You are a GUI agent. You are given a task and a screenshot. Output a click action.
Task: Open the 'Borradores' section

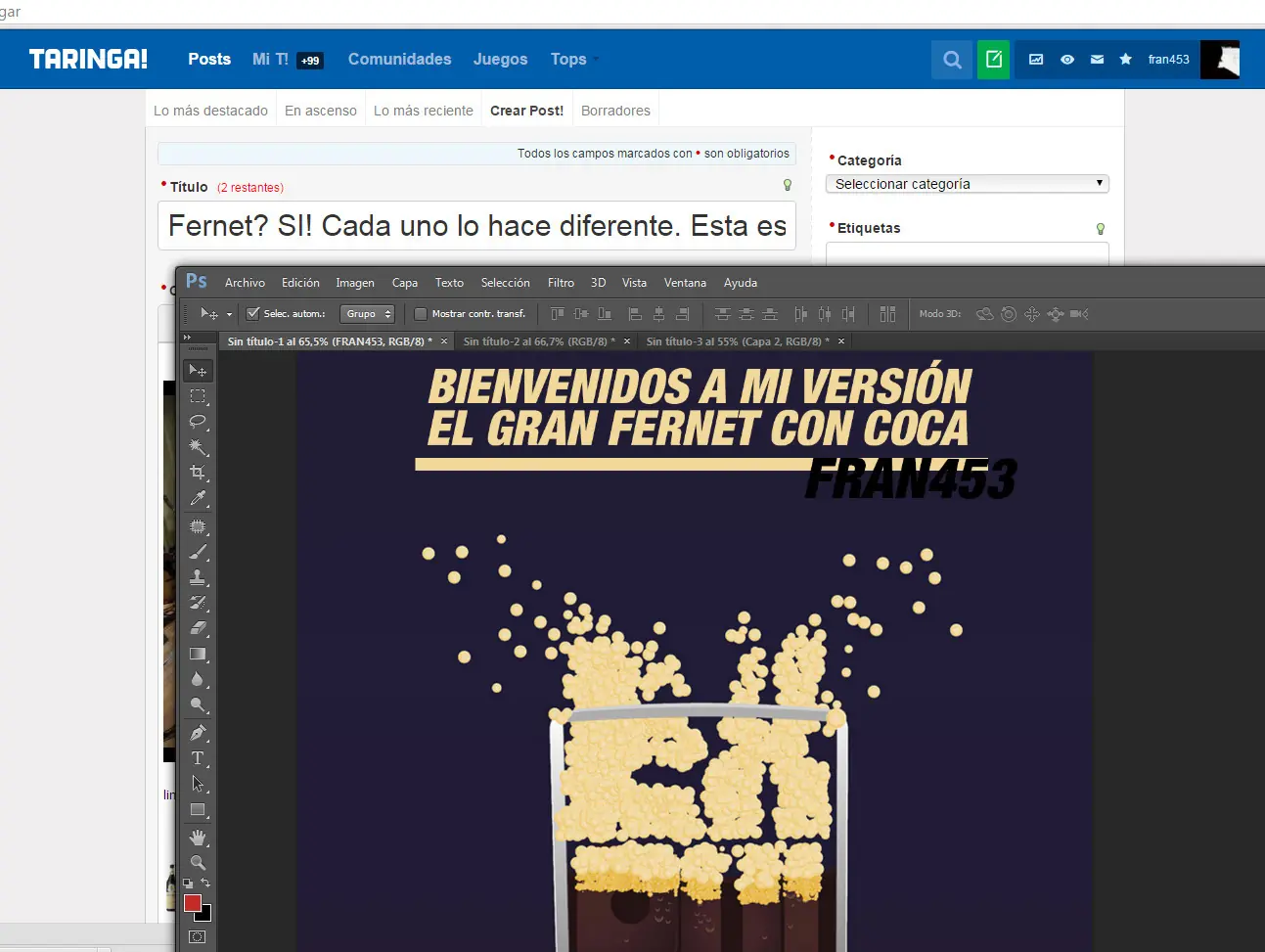(x=614, y=110)
